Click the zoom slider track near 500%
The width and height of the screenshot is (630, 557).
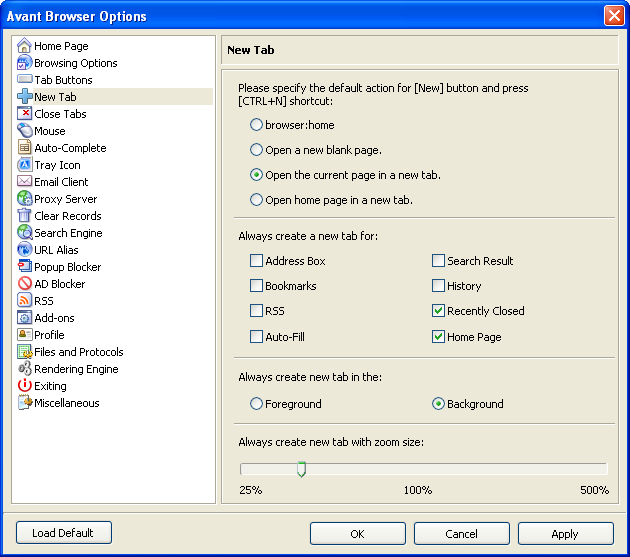click(601, 469)
